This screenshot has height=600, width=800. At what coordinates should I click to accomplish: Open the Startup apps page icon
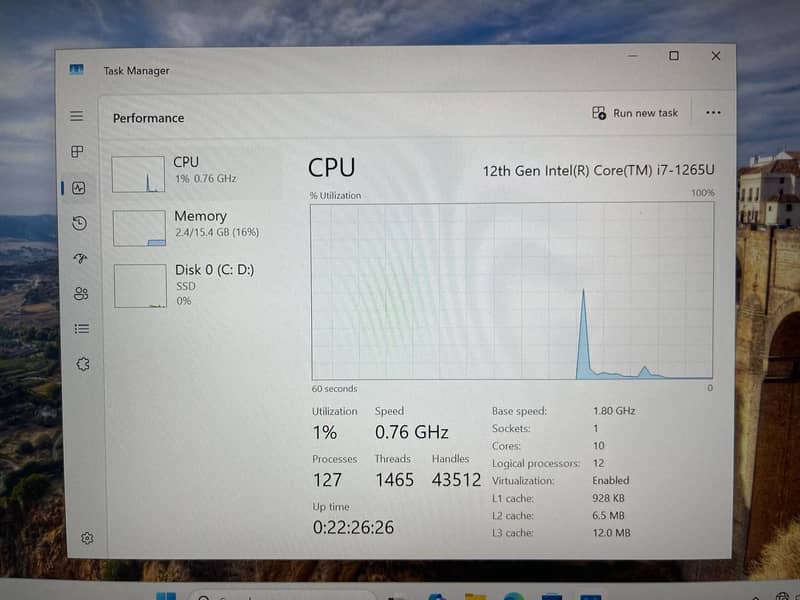[80, 258]
